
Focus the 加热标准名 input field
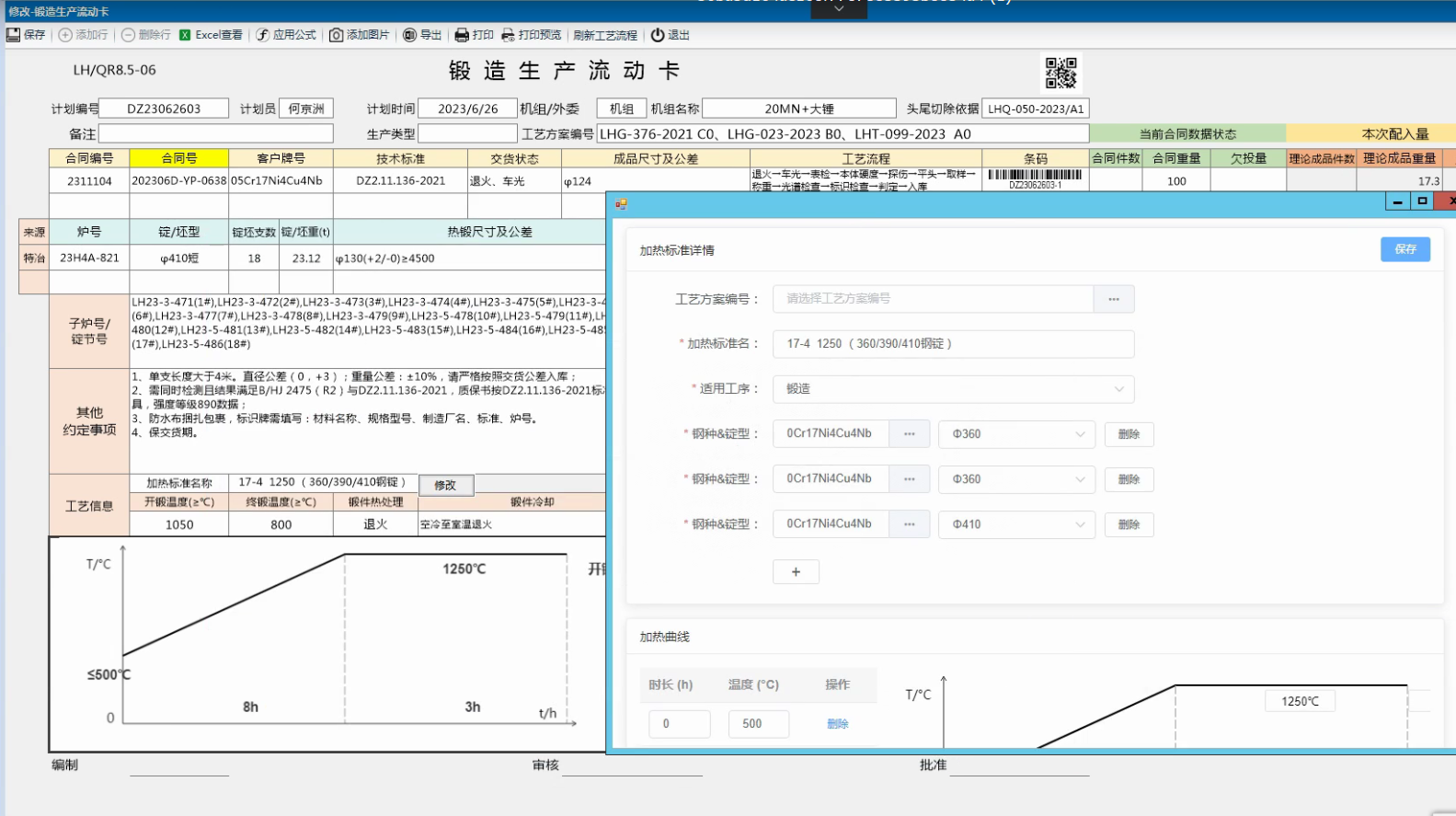tap(953, 344)
